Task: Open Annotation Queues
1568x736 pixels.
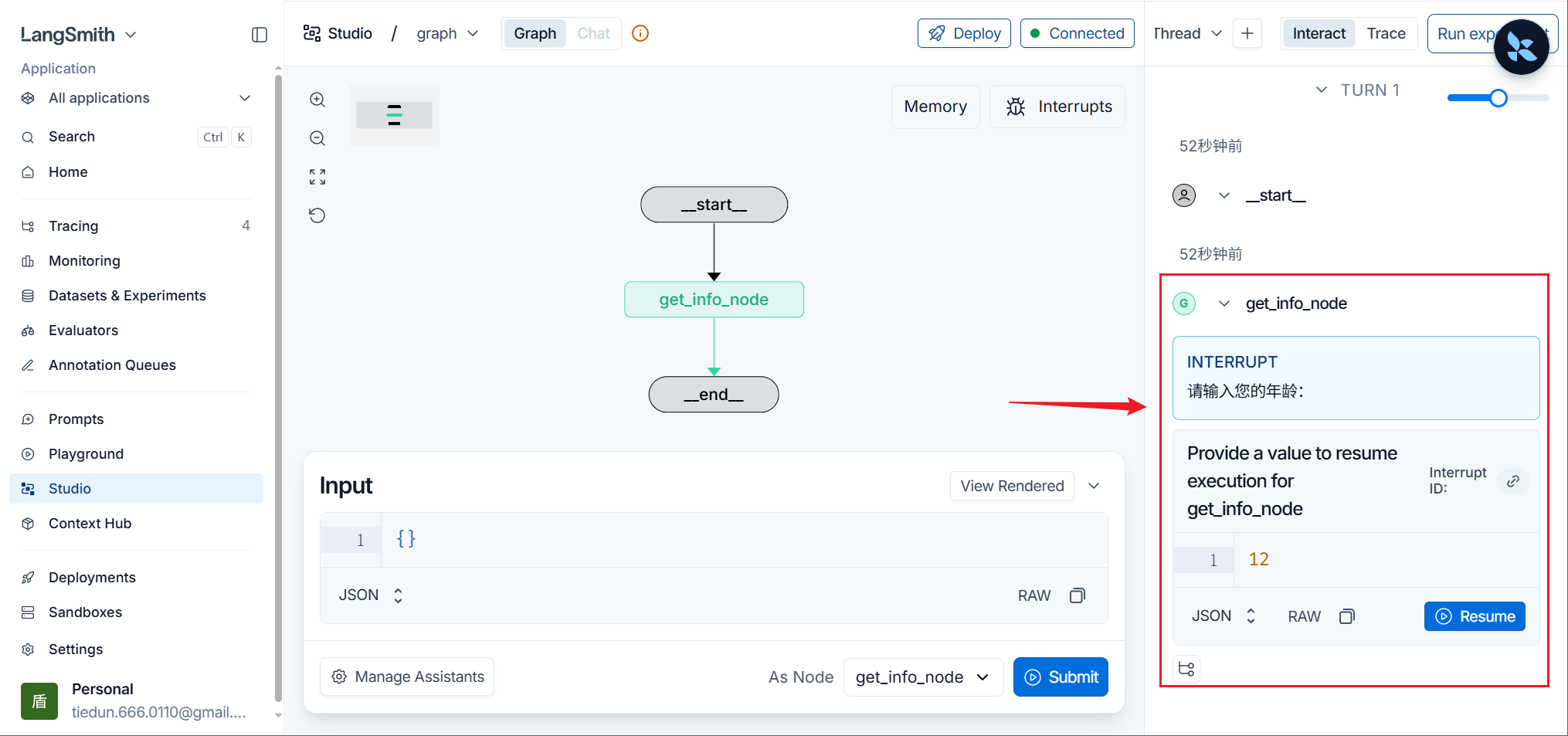Action: [x=136, y=365]
